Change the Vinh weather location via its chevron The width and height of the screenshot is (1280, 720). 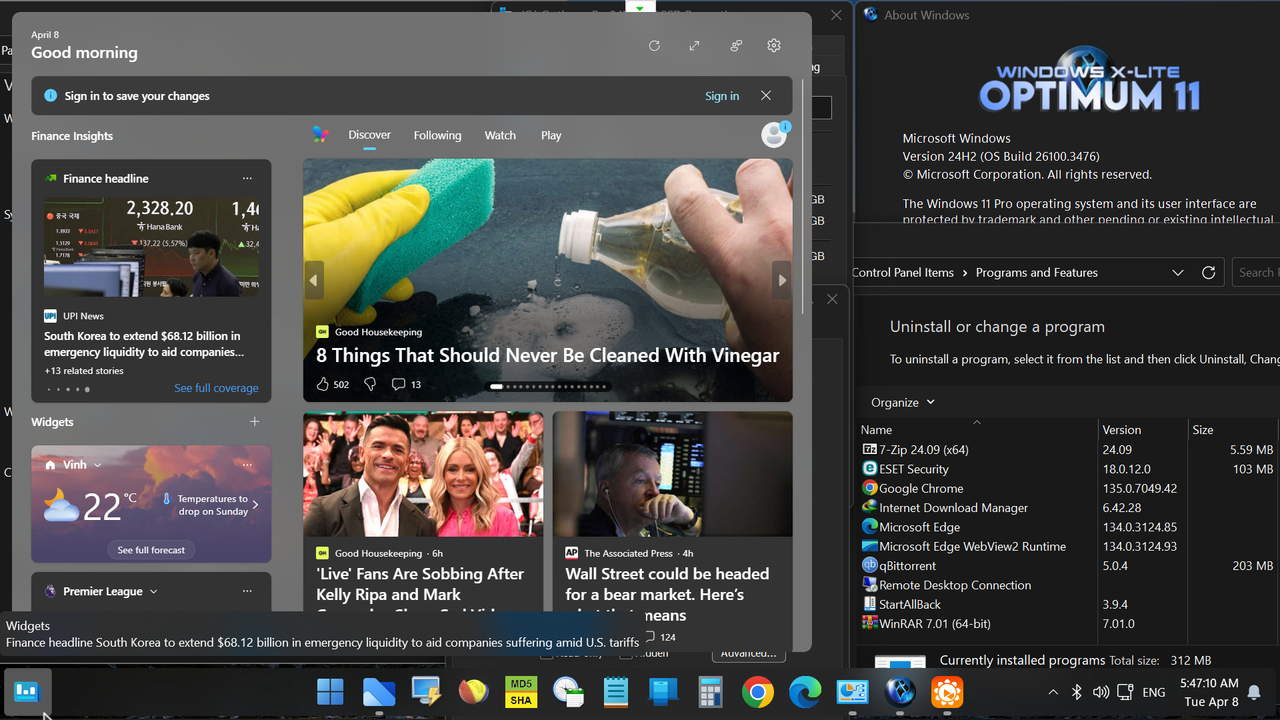pos(97,464)
